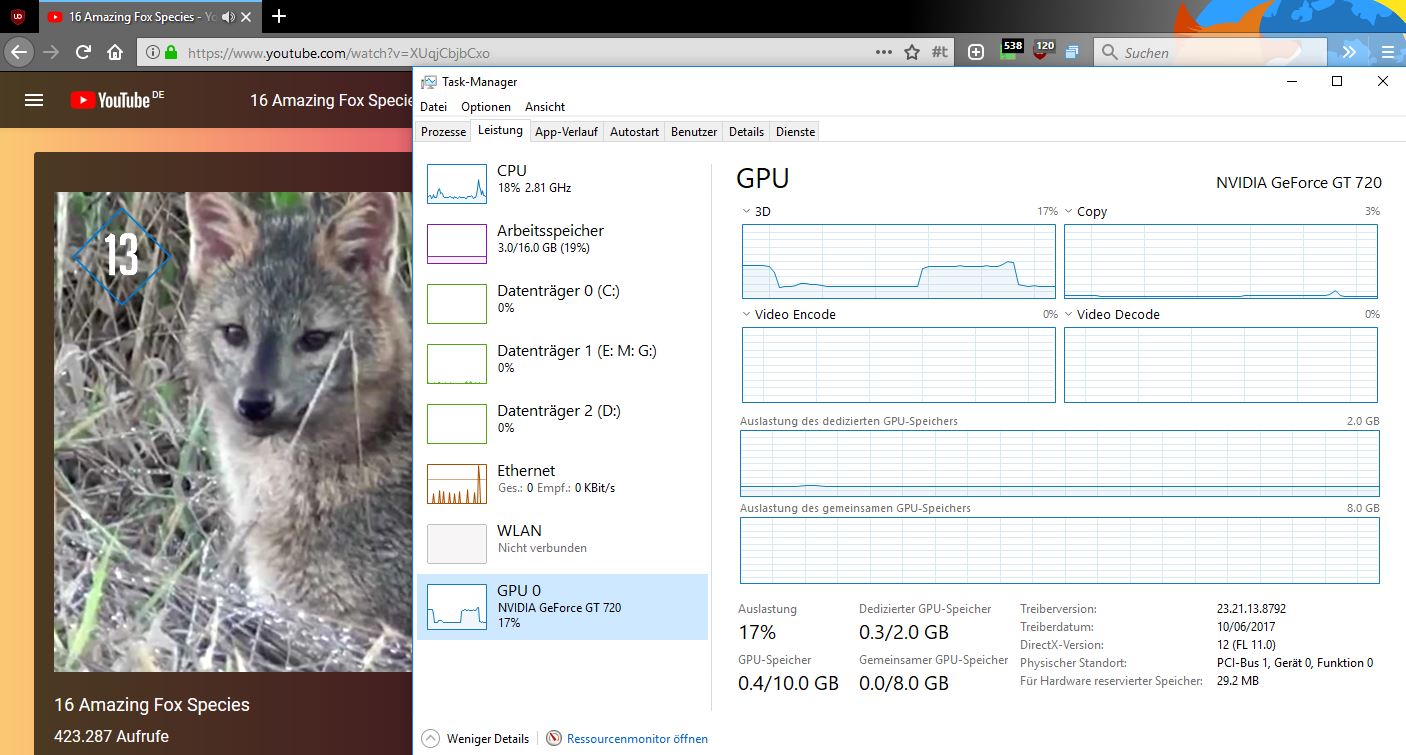1406x755 pixels.
Task: Collapse view with Weniger Details
Action: [x=476, y=739]
